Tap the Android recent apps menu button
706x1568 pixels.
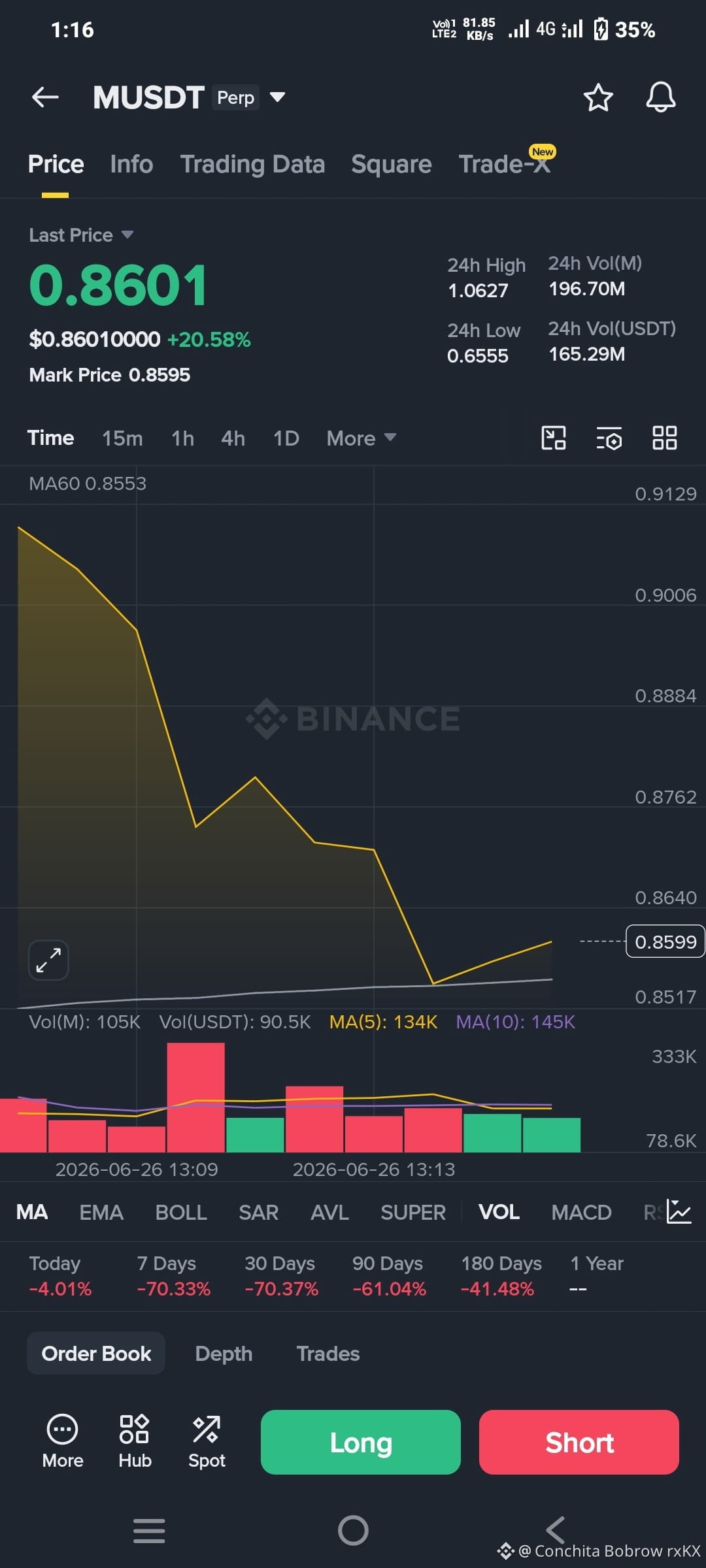click(149, 1531)
